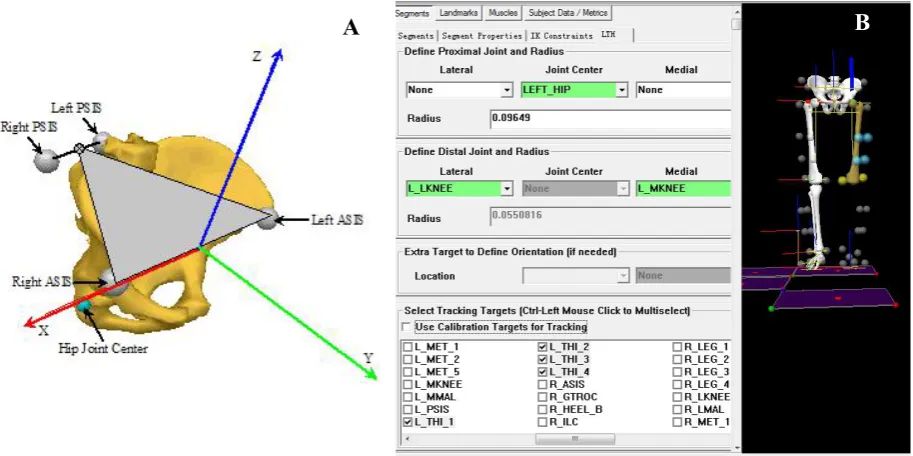The height and width of the screenshot is (456, 913).
Task: Click the Left ASIS marker sphere
Action: (x=267, y=219)
